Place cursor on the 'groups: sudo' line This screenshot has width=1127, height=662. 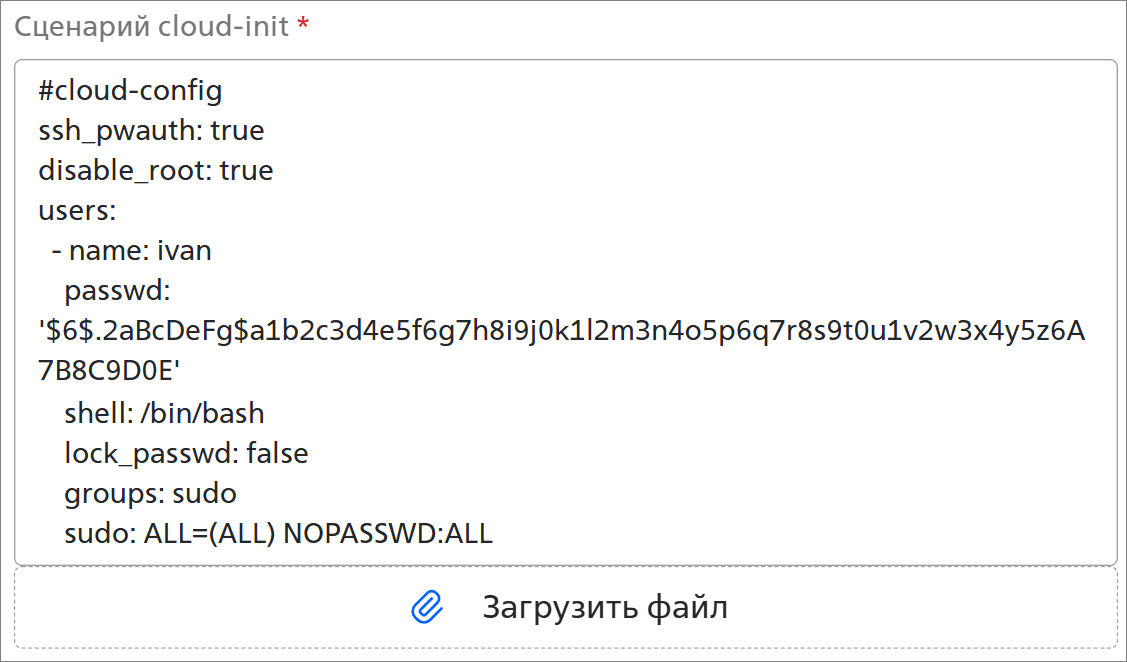click(x=150, y=494)
